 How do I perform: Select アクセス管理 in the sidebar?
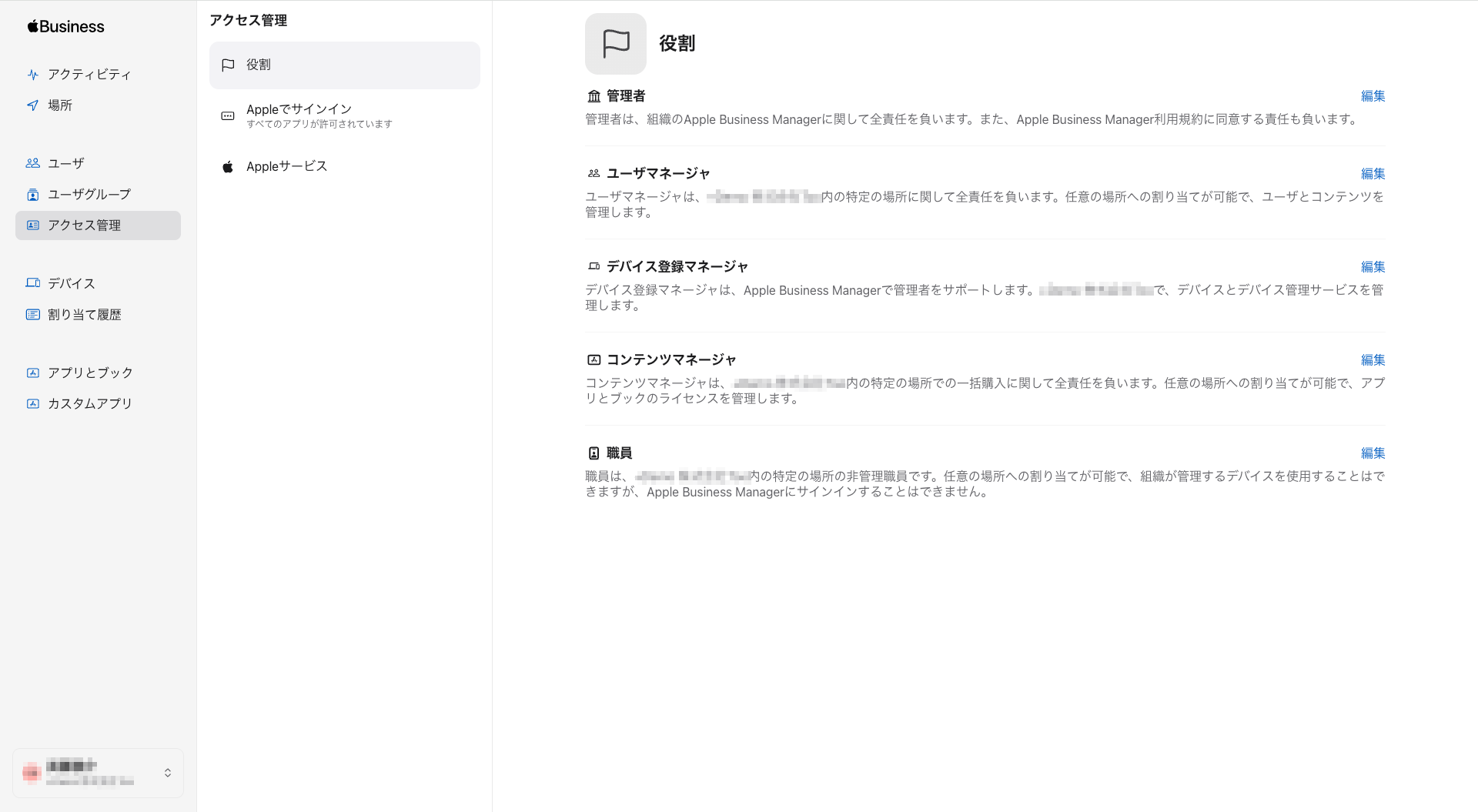[x=98, y=226]
